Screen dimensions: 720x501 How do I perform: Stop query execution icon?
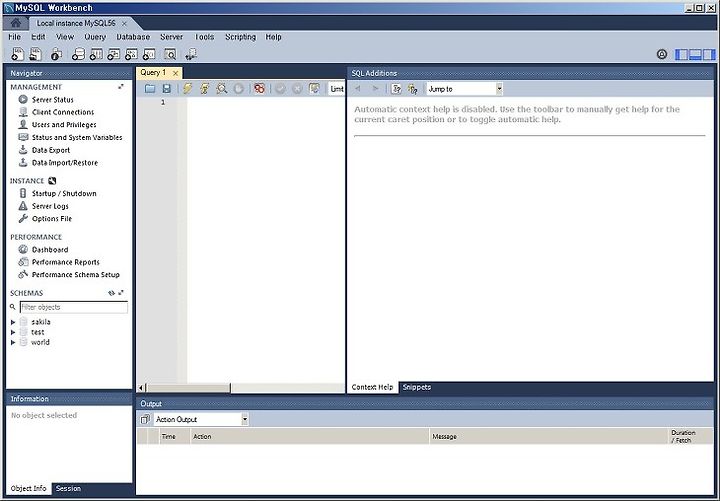(x=238, y=89)
